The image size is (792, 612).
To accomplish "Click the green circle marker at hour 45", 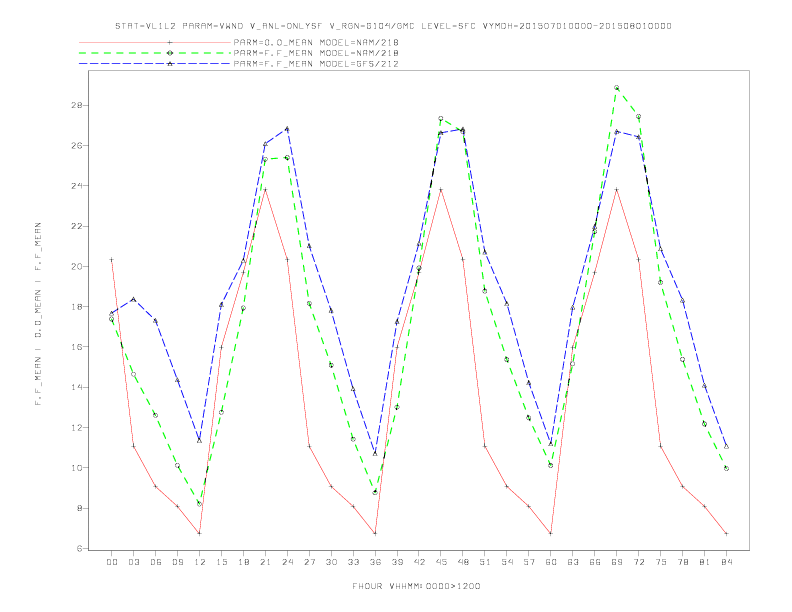I will tap(441, 118).
